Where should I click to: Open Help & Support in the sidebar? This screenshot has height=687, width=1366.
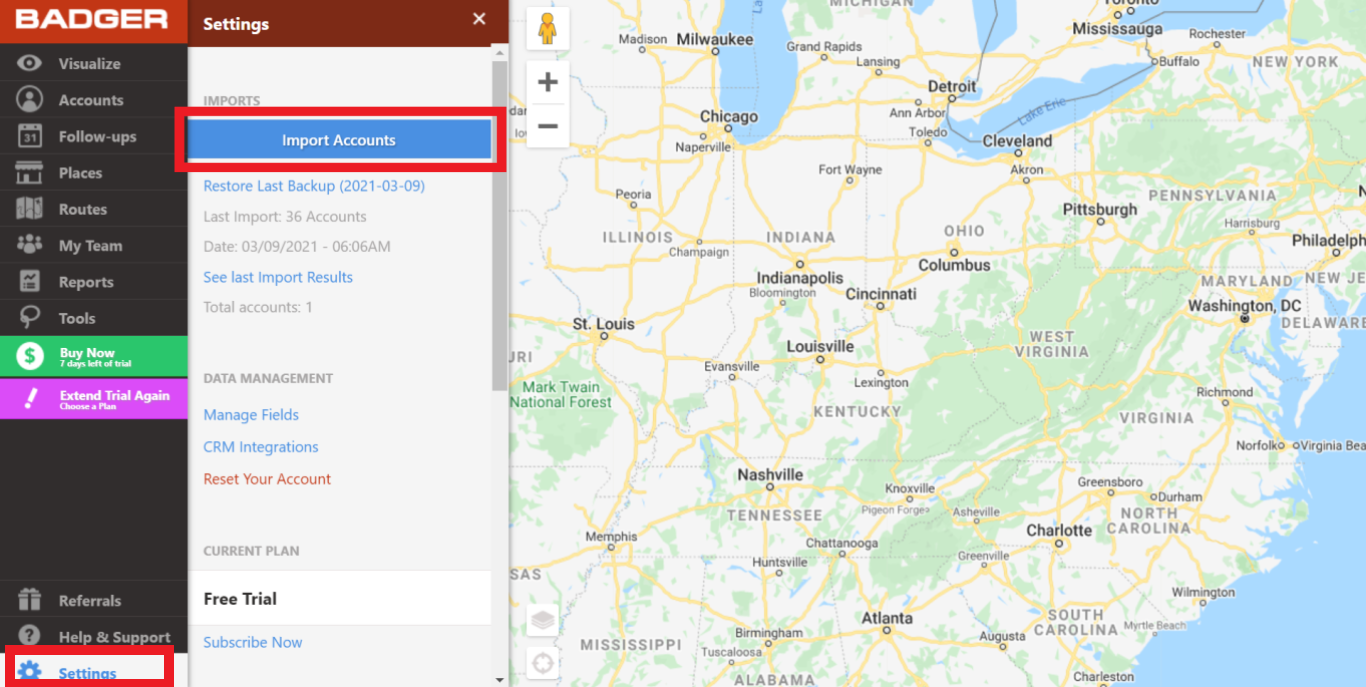(93, 636)
